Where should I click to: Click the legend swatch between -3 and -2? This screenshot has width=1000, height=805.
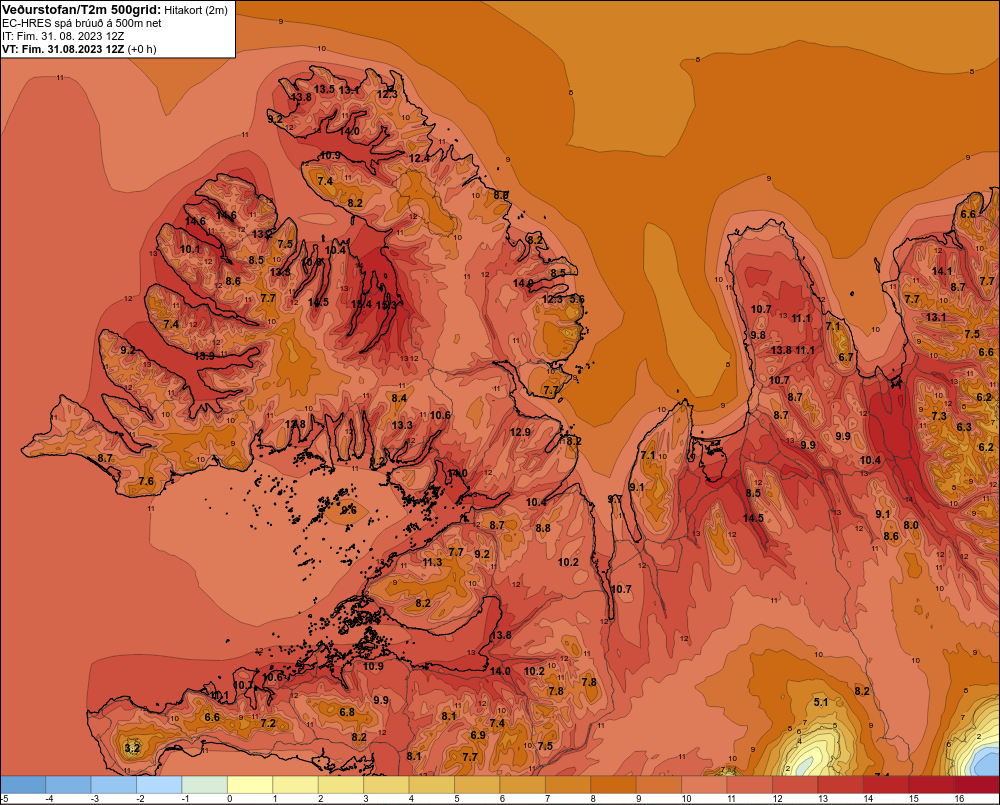click(x=114, y=784)
